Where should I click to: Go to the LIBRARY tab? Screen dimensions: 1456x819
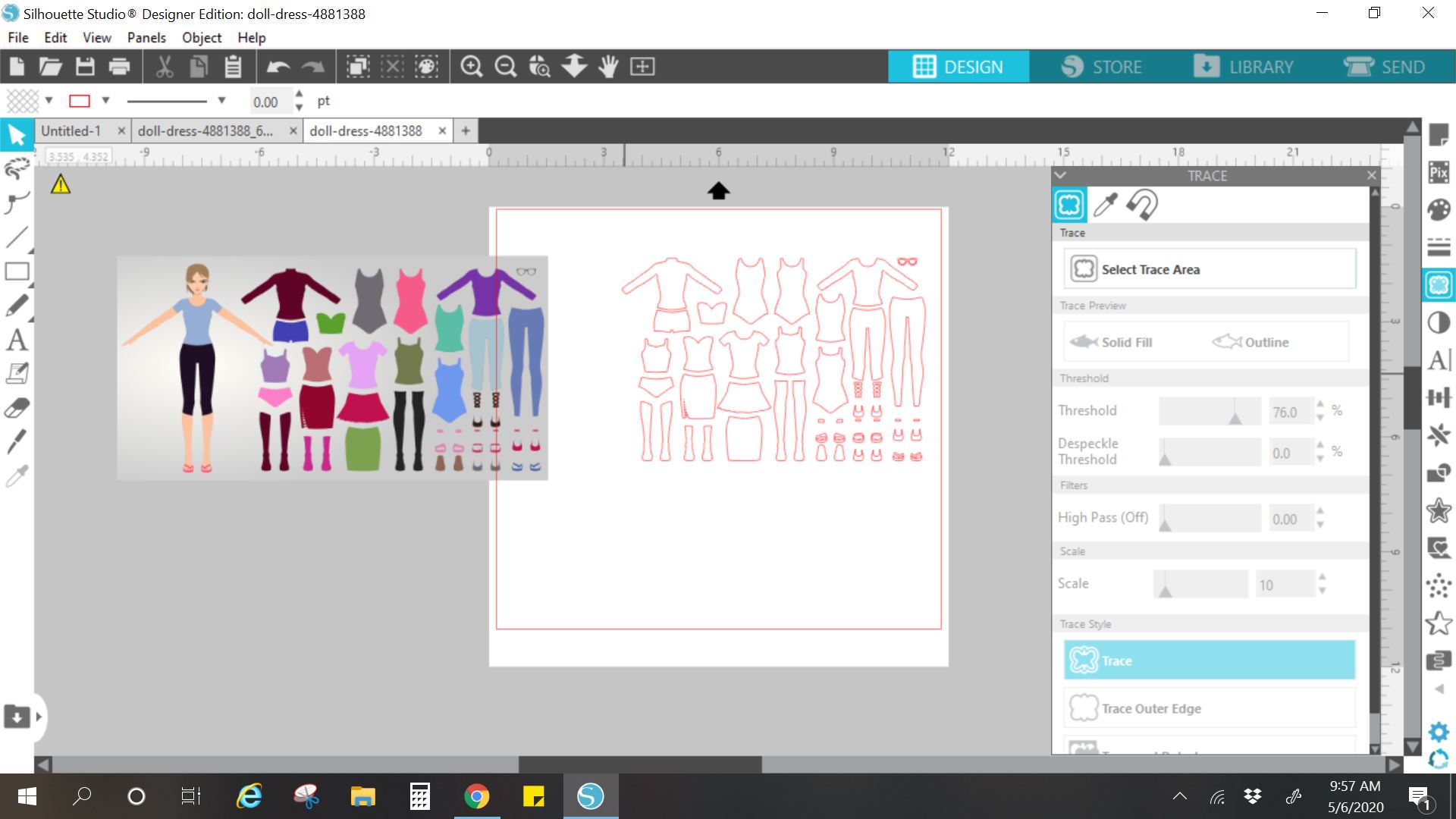click(1244, 67)
